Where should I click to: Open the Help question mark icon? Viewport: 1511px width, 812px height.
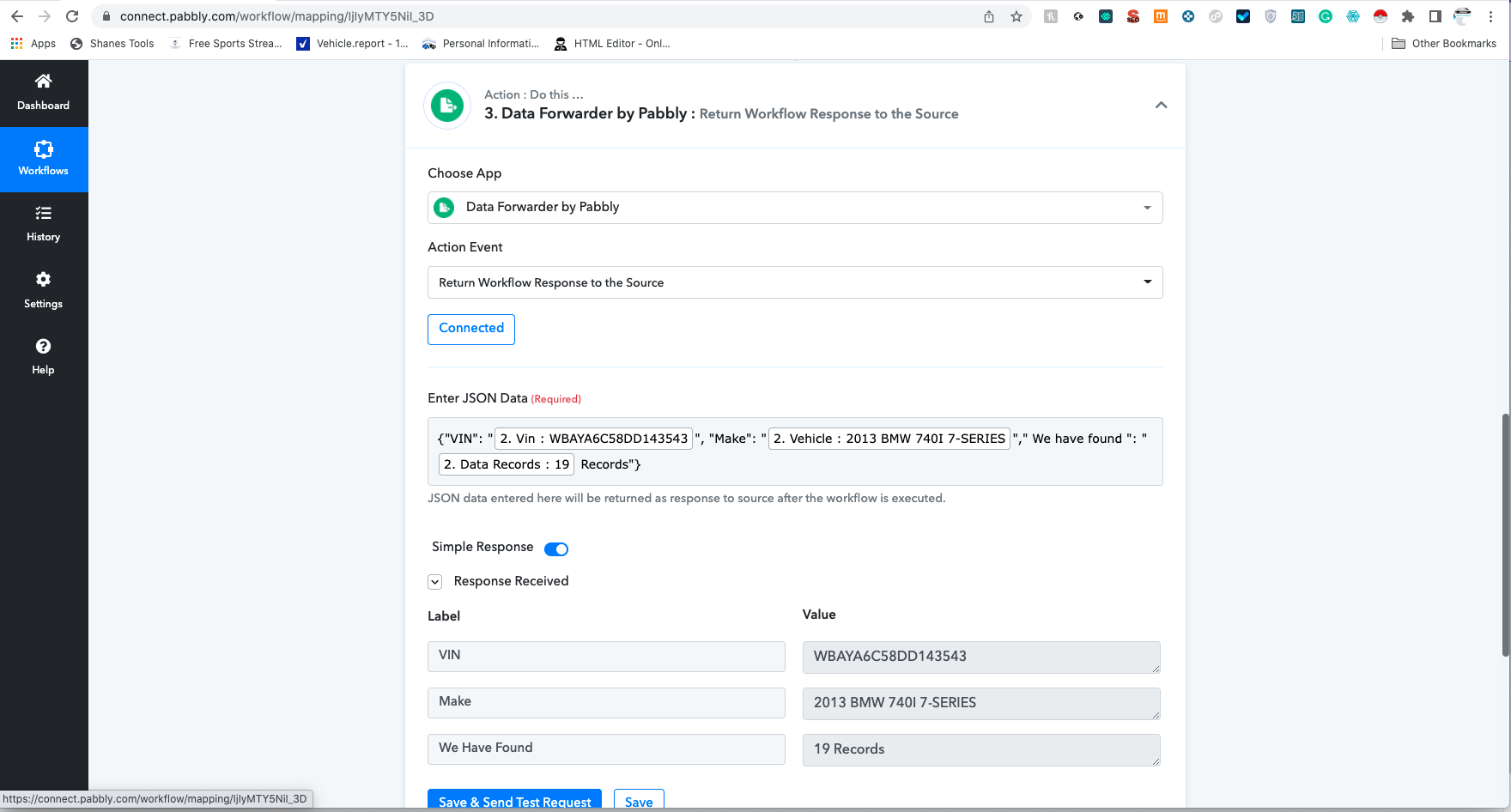point(44,346)
